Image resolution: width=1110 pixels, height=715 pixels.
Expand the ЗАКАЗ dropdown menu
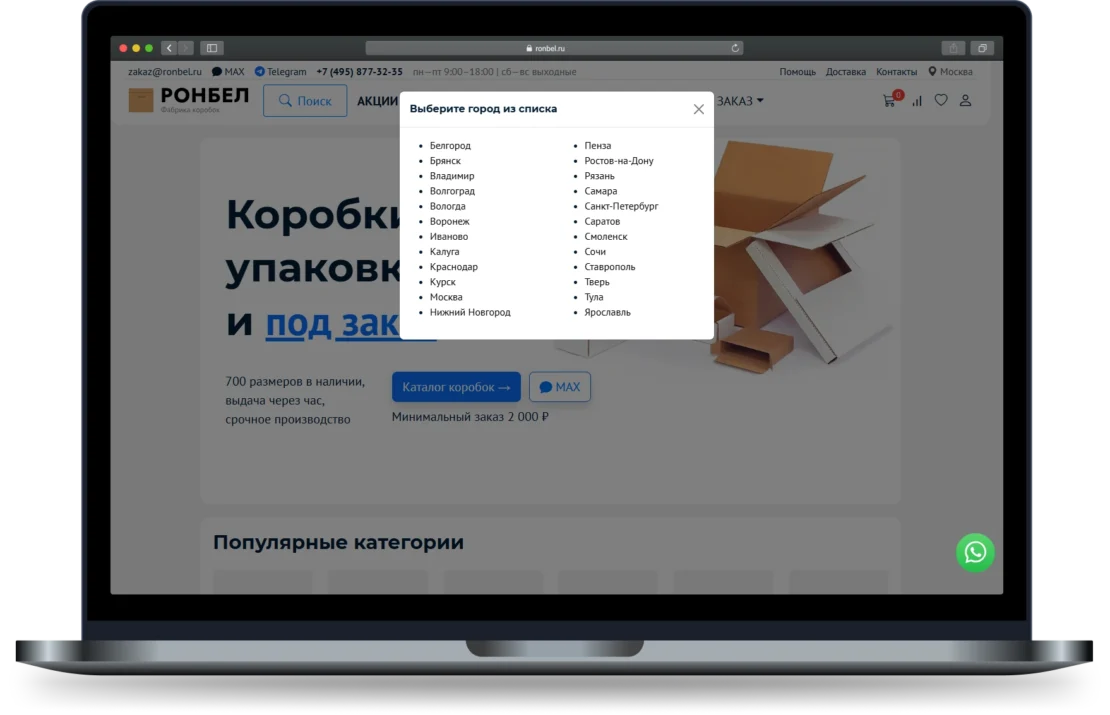740,101
